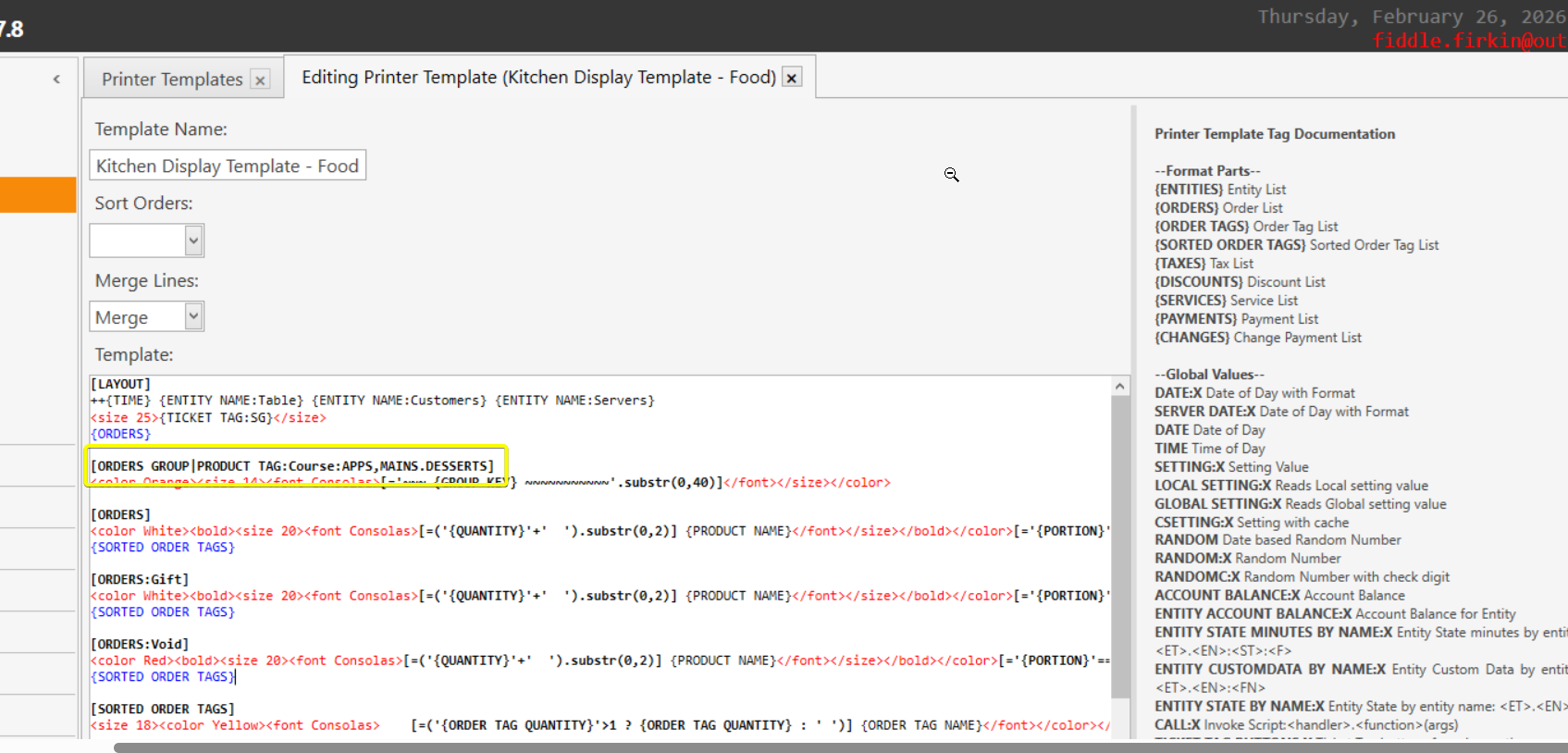Close the Editing Printer Template tab
This screenshot has width=1568, height=753.
click(792, 78)
